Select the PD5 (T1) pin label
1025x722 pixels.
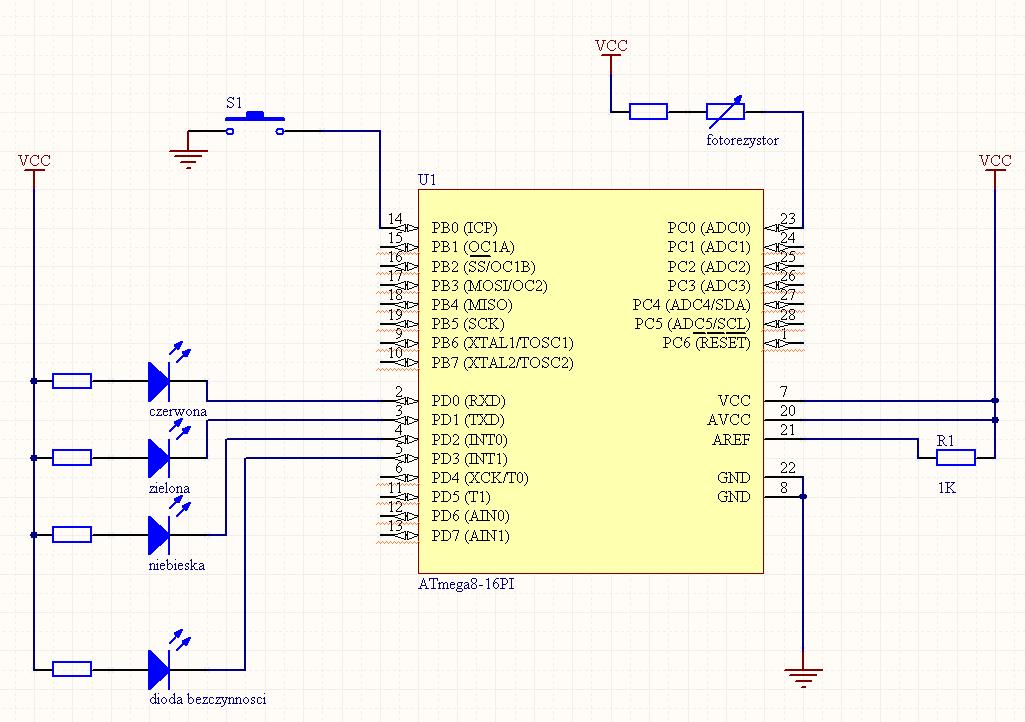(x=461, y=496)
